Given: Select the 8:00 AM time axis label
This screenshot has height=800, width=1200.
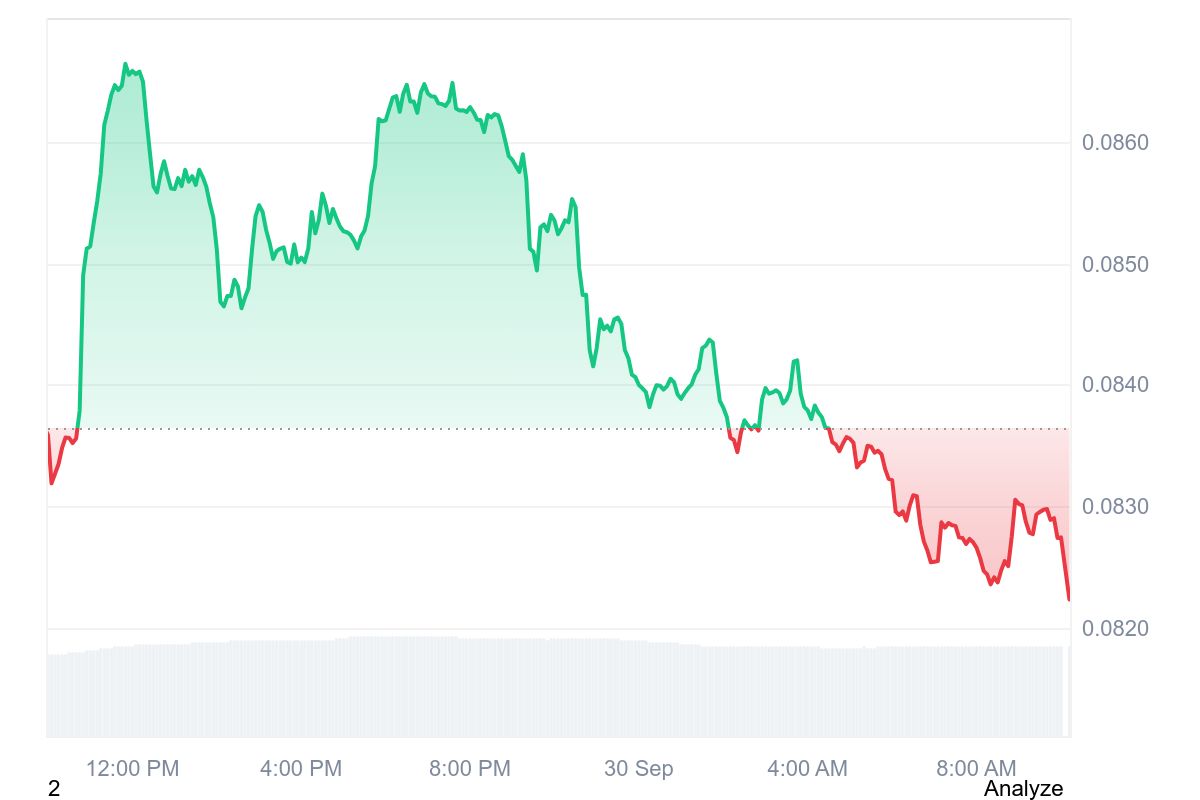Looking at the screenshot, I should (x=975, y=769).
